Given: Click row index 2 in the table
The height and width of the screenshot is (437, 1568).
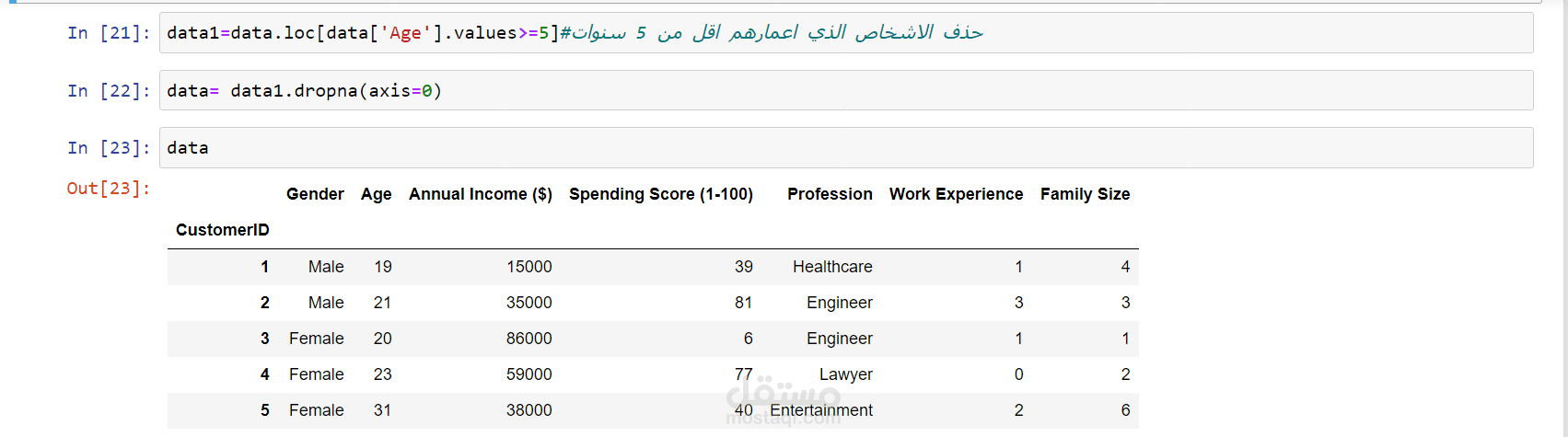Looking at the screenshot, I should (x=265, y=303).
